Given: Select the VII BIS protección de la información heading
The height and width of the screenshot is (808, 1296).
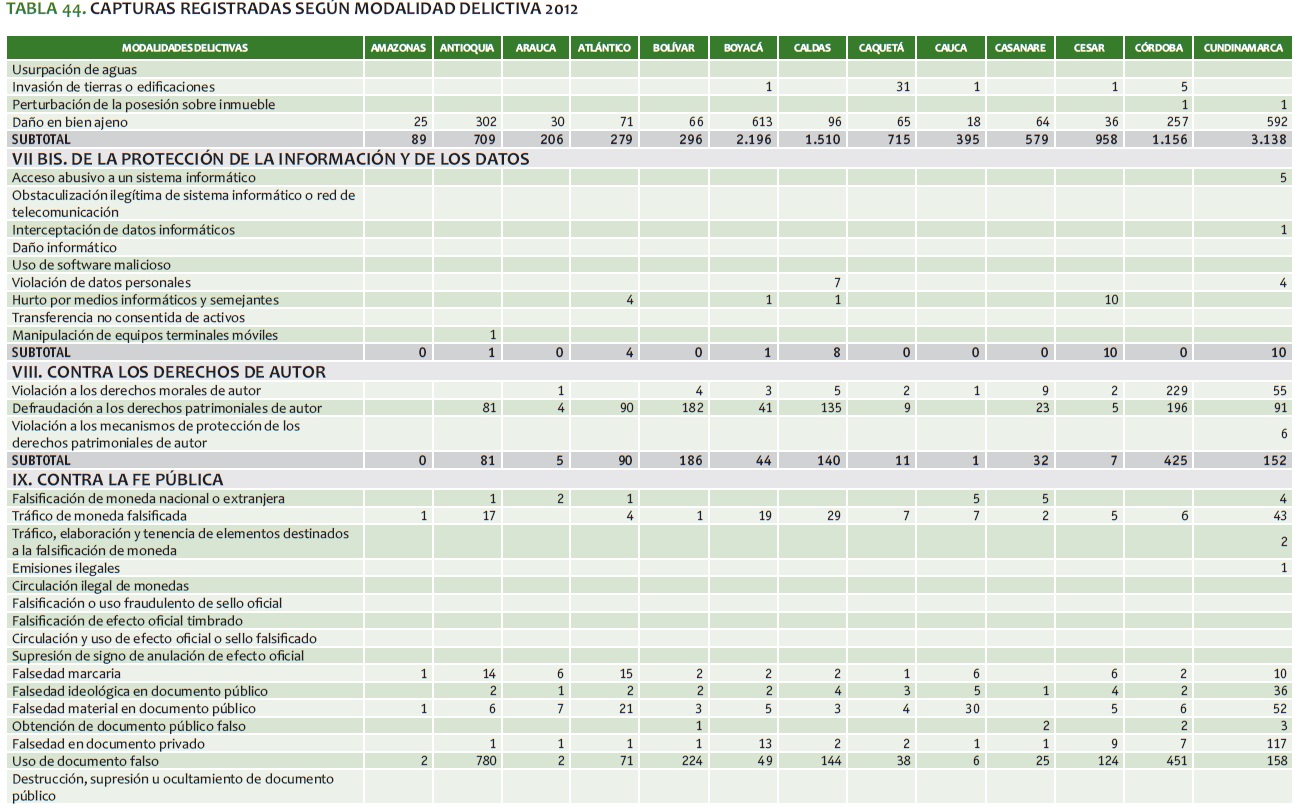Looking at the screenshot, I should click(x=270, y=158).
